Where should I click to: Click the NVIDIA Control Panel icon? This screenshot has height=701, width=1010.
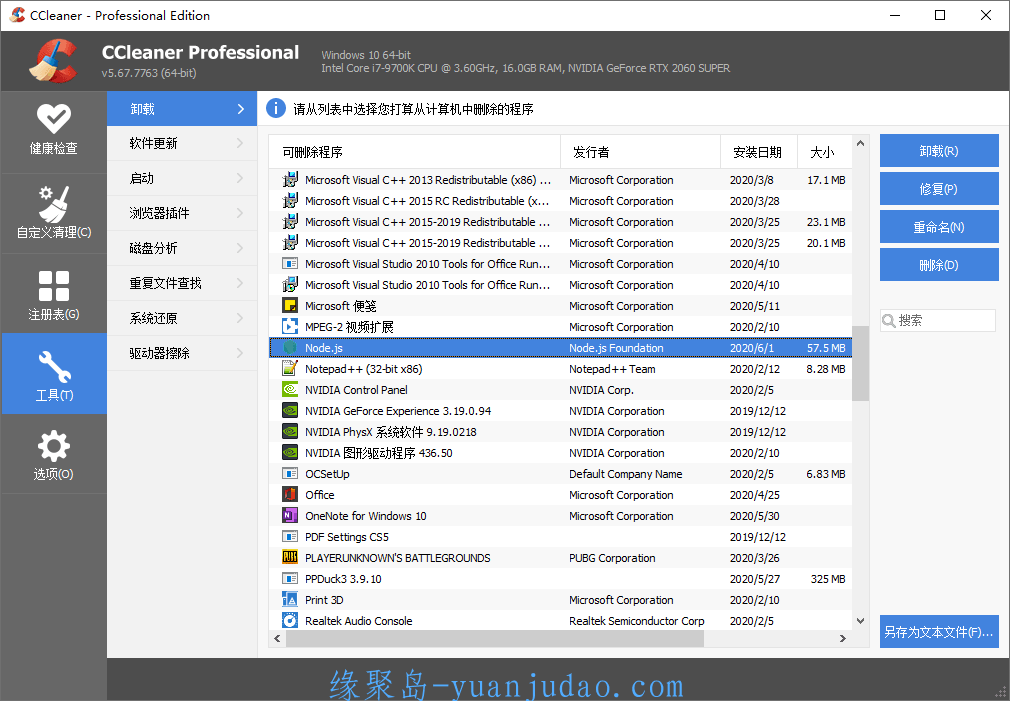tap(290, 390)
